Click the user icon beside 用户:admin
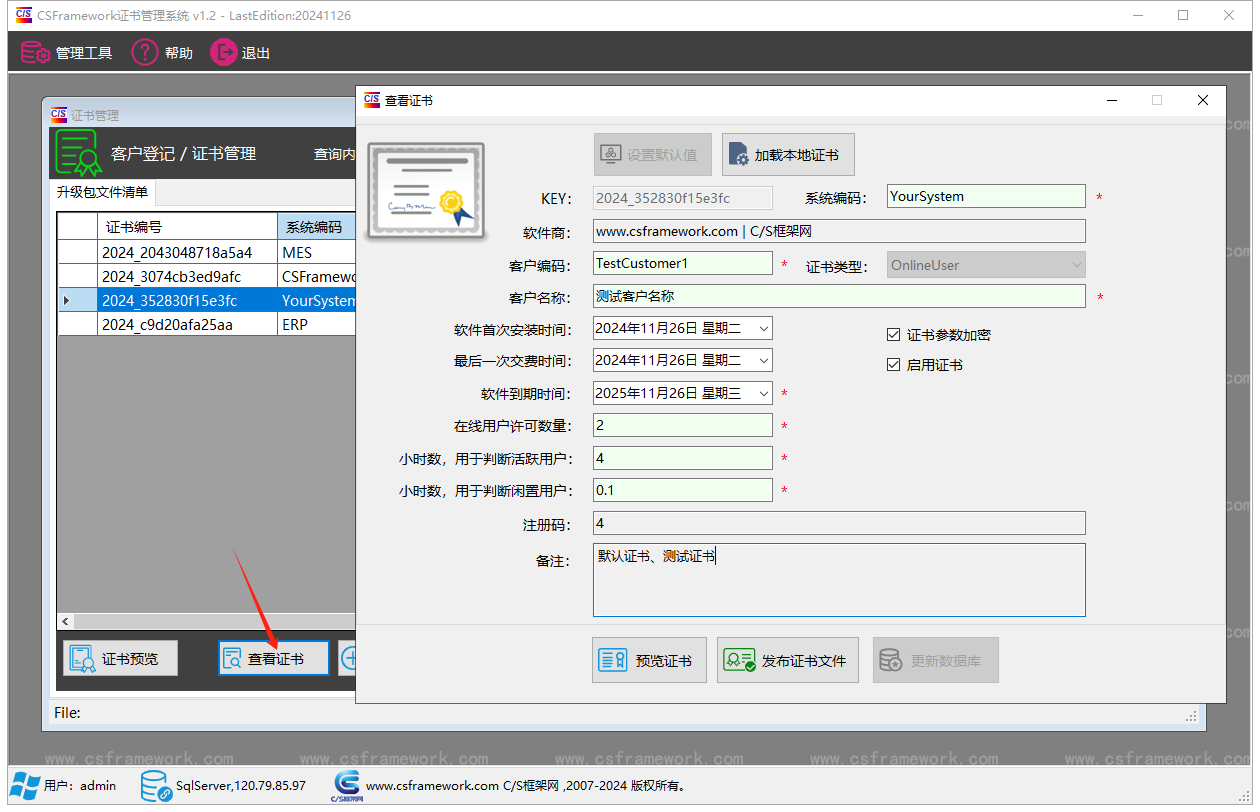The width and height of the screenshot is (1260, 812). coord(25,786)
